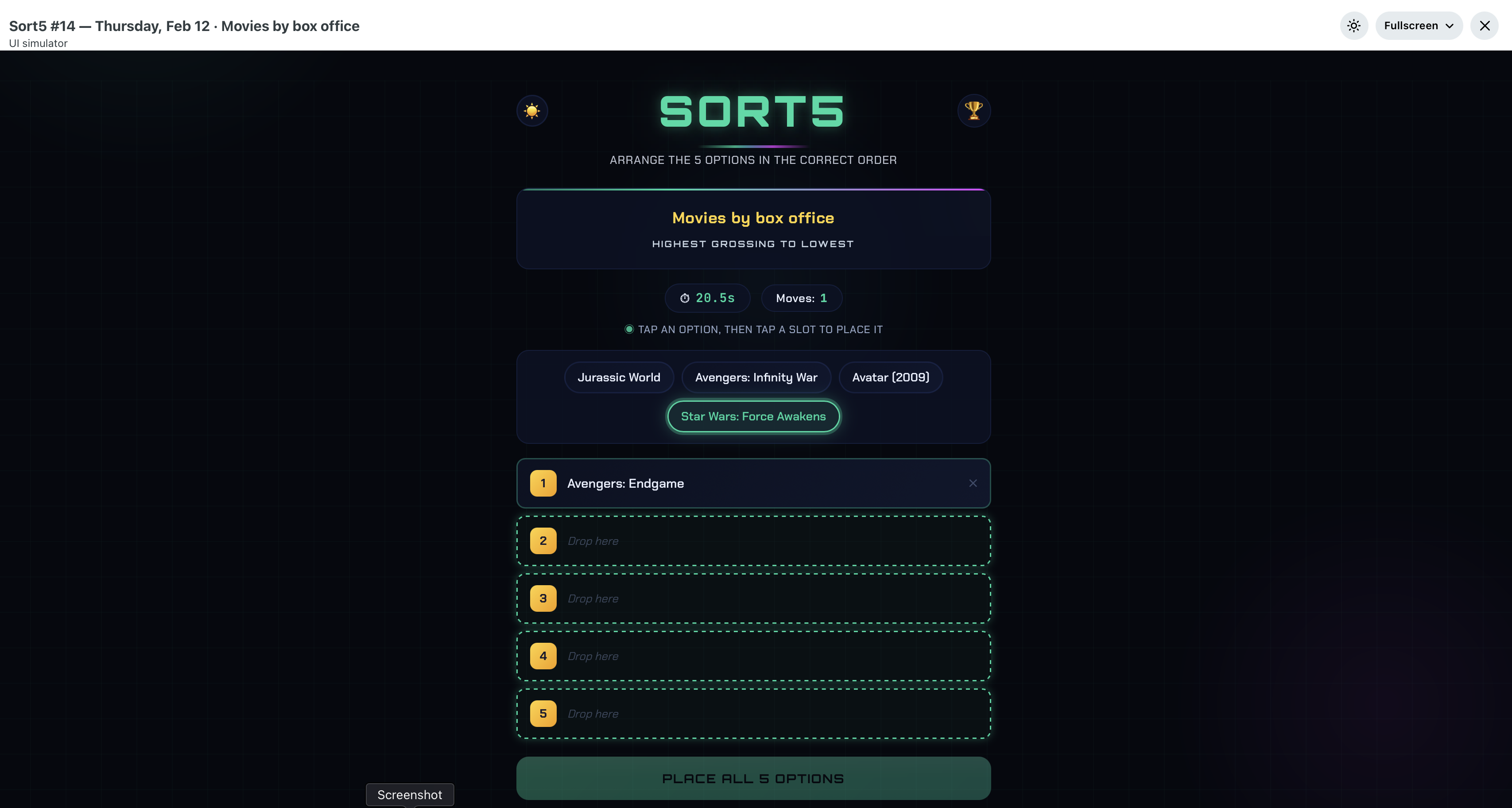Click the Moves counter pill
This screenshot has width=1512, height=808.
(801, 298)
